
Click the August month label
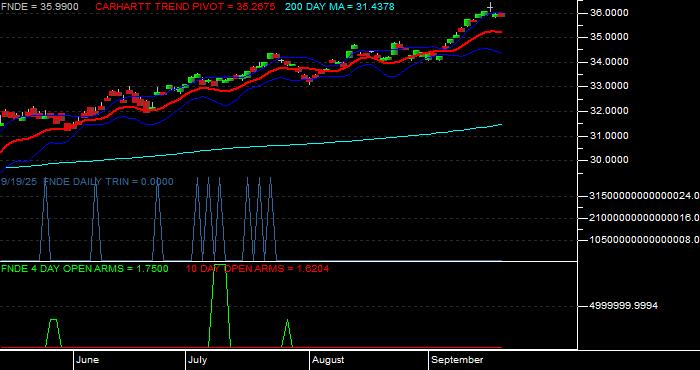pyautogui.click(x=328, y=360)
